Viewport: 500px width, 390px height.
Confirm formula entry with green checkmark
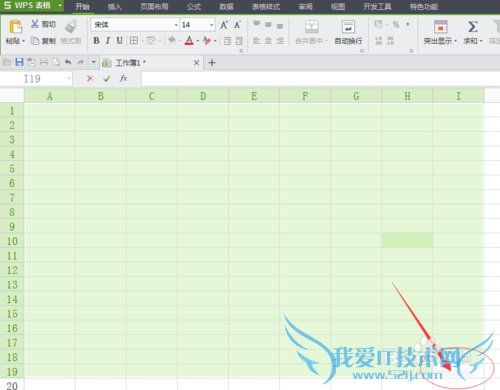tap(107, 79)
